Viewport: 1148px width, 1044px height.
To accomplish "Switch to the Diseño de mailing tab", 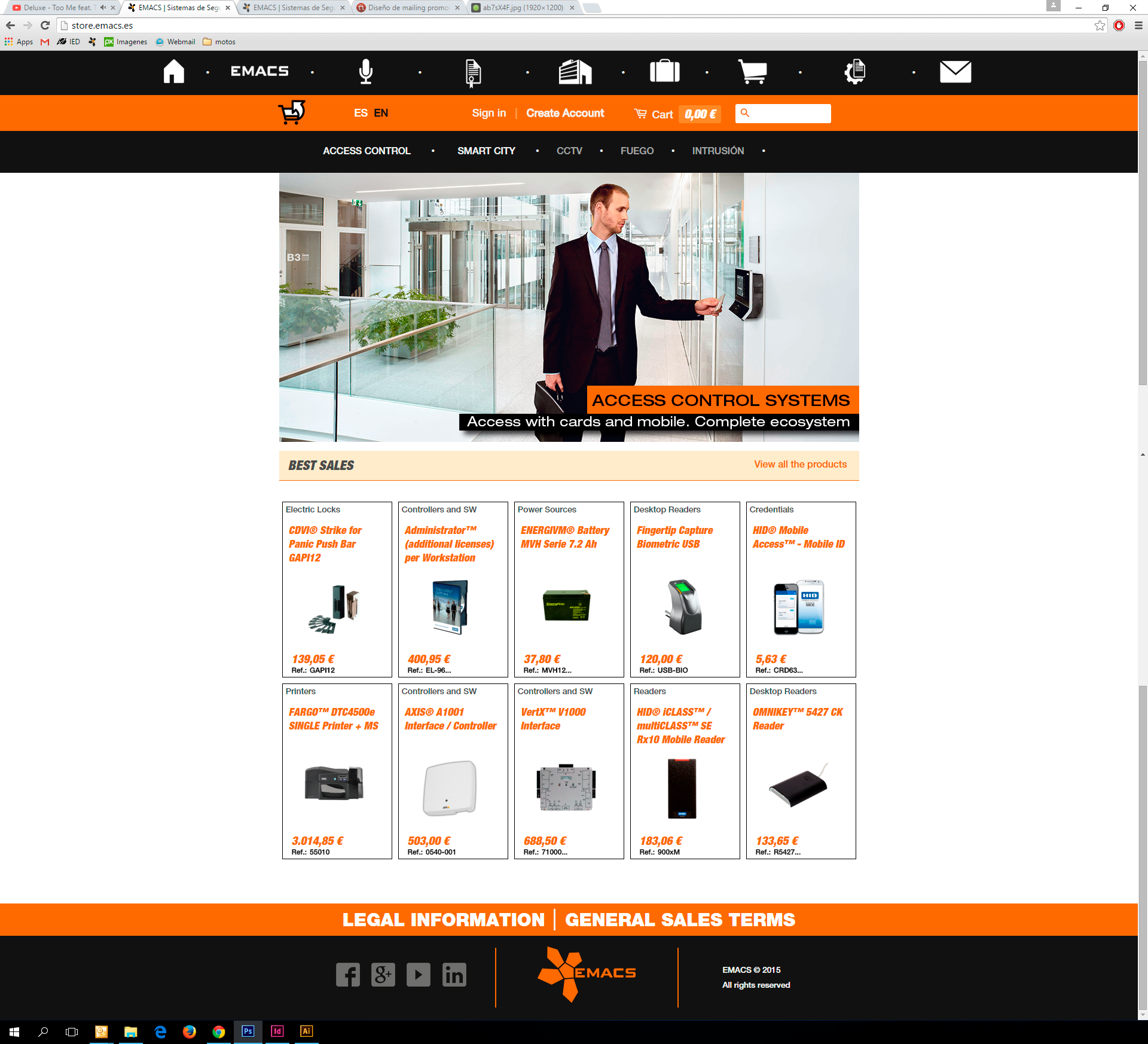I will tap(408, 8).
